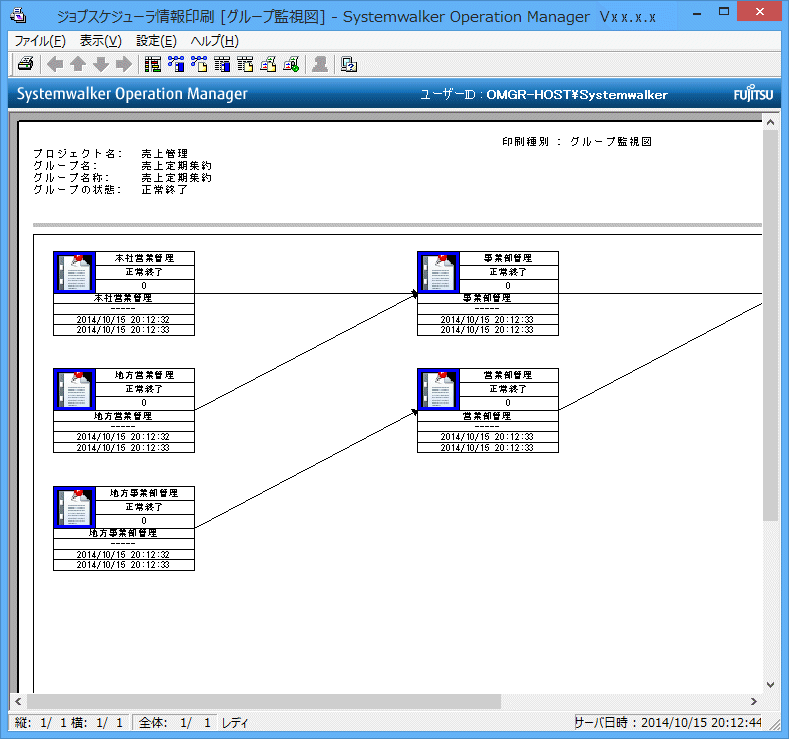Click the 地方事業部管理 job net icon
The width and height of the screenshot is (789, 739).
coord(74,507)
